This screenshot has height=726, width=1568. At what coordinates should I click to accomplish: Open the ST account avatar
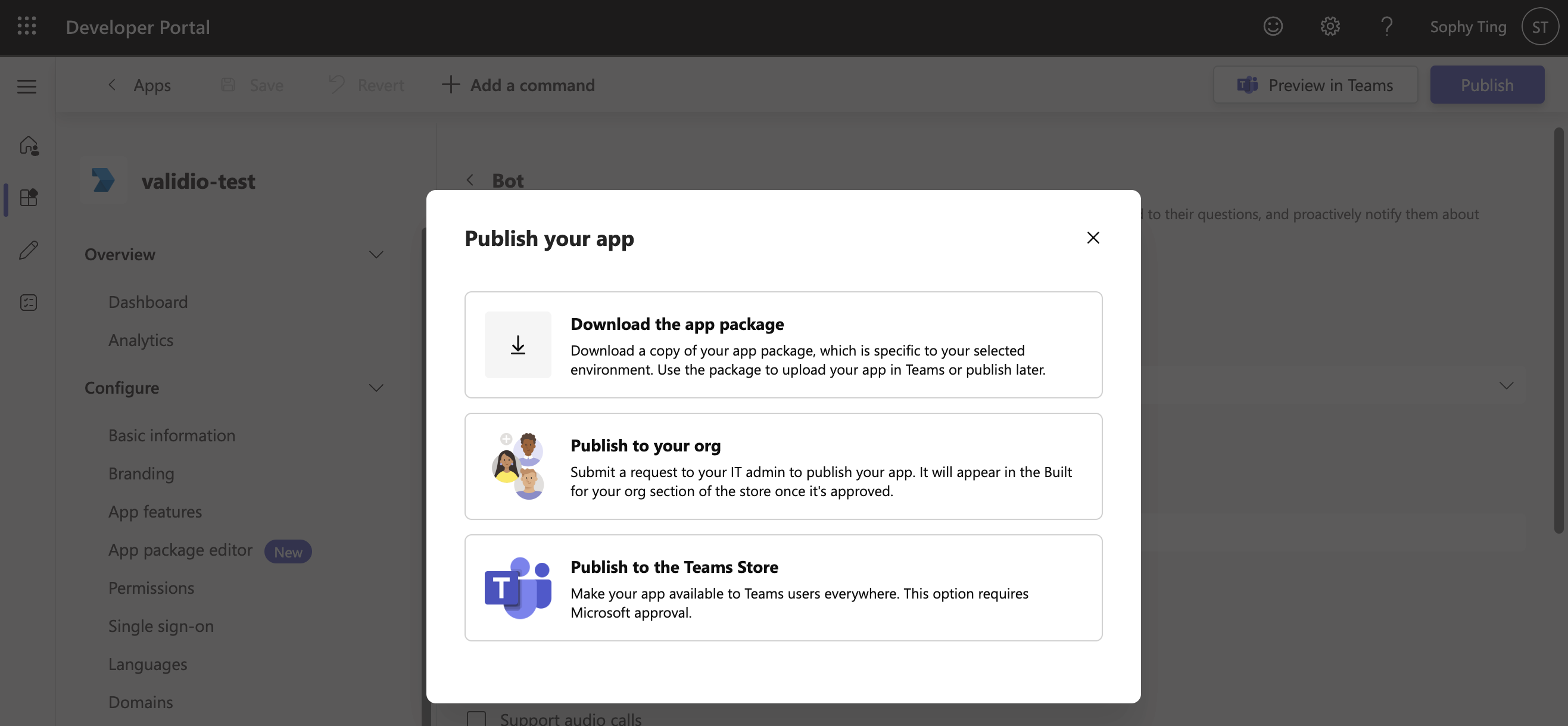click(1540, 26)
